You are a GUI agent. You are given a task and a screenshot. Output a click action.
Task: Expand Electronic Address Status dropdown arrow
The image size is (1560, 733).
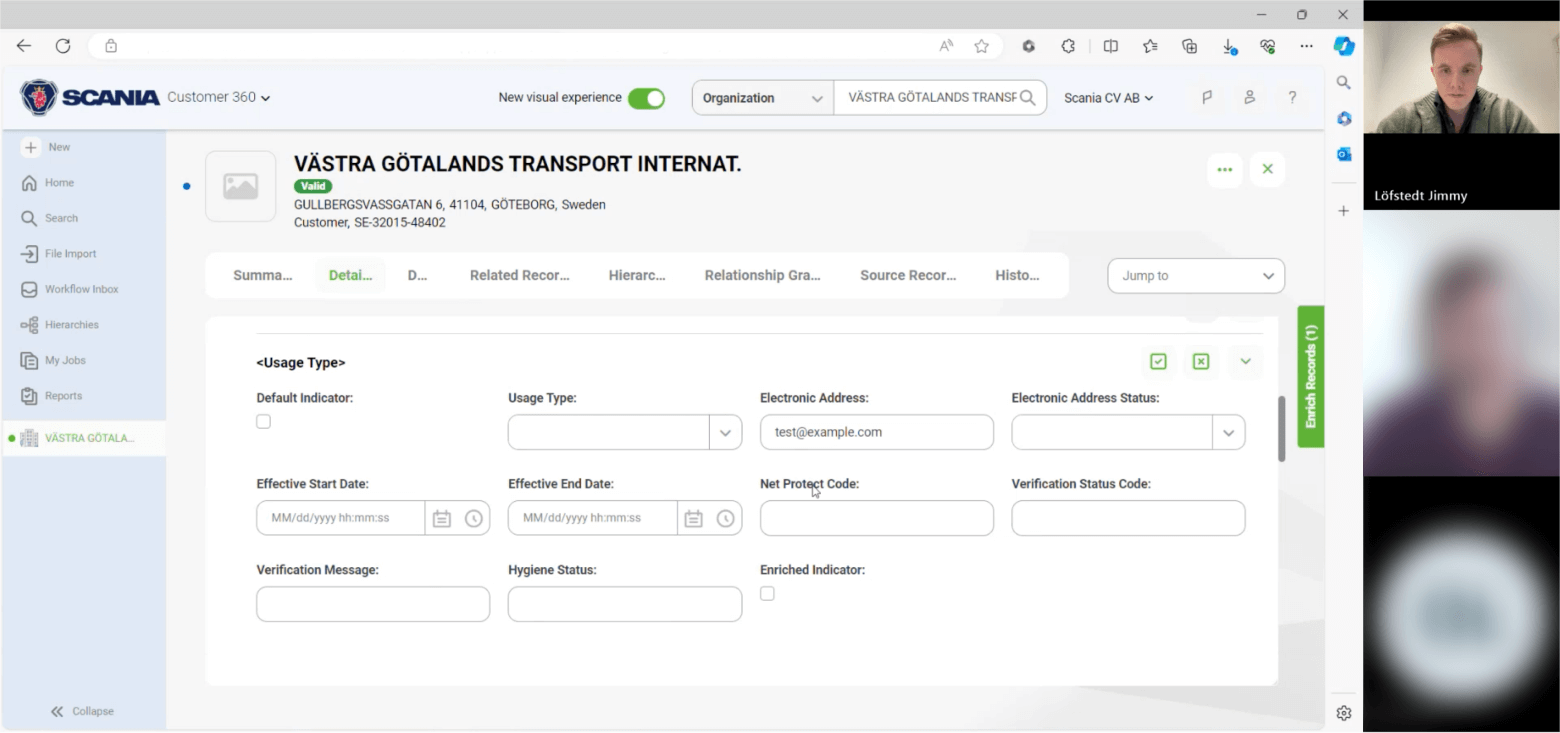[x=1229, y=433]
